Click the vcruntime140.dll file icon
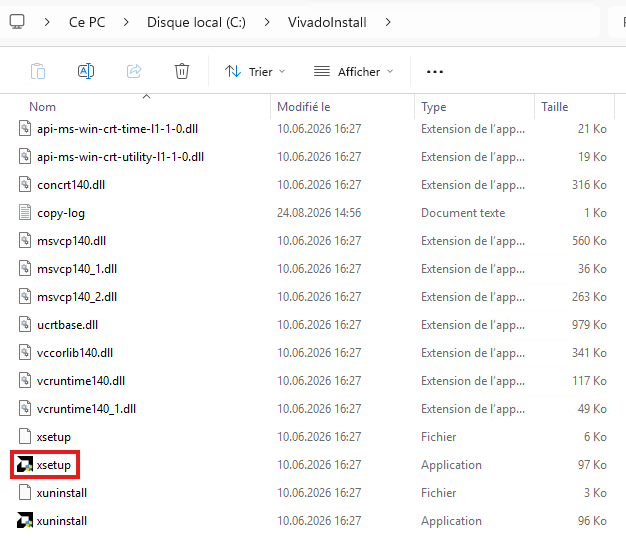This screenshot has height=538, width=626. [25, 380]
